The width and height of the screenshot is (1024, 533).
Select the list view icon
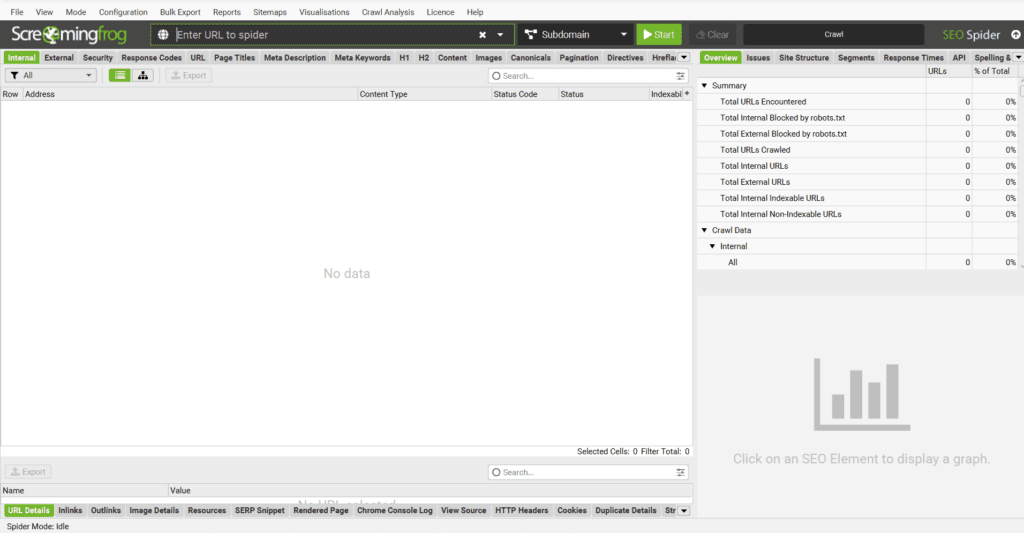point(120,75)
